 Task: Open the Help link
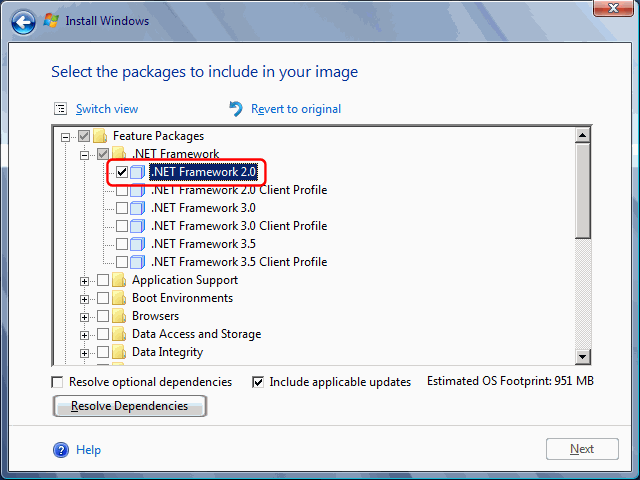(89, 450)
